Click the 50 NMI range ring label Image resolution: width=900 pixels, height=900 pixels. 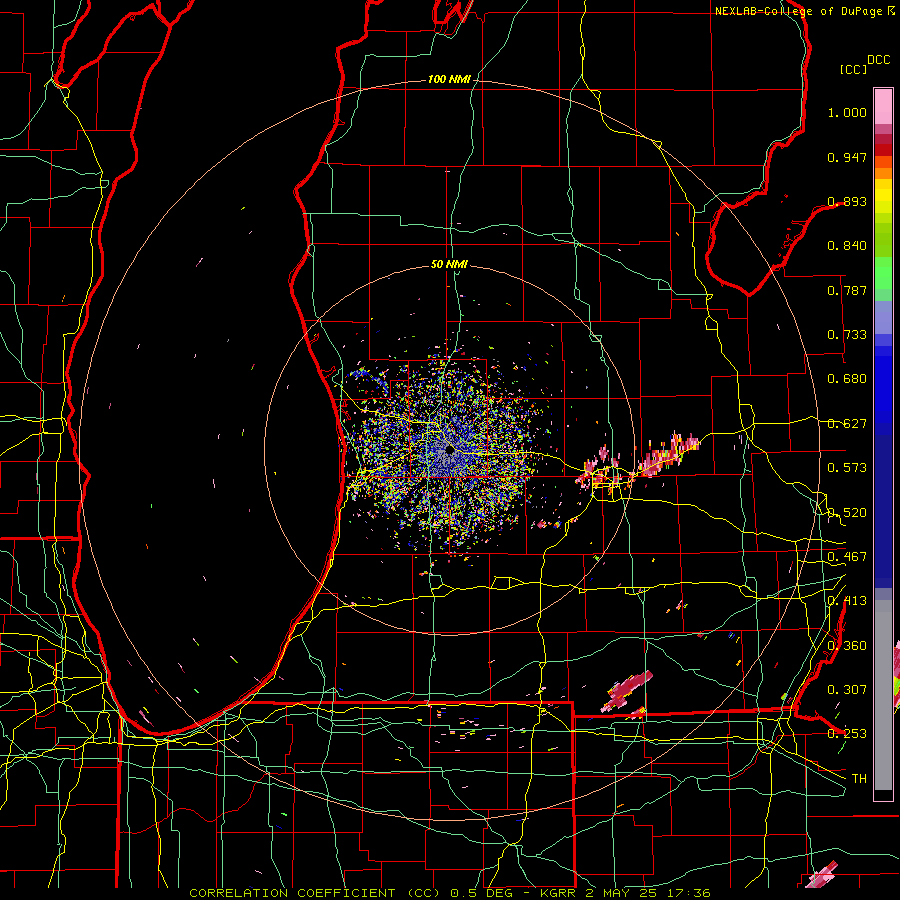click(449, 264)
